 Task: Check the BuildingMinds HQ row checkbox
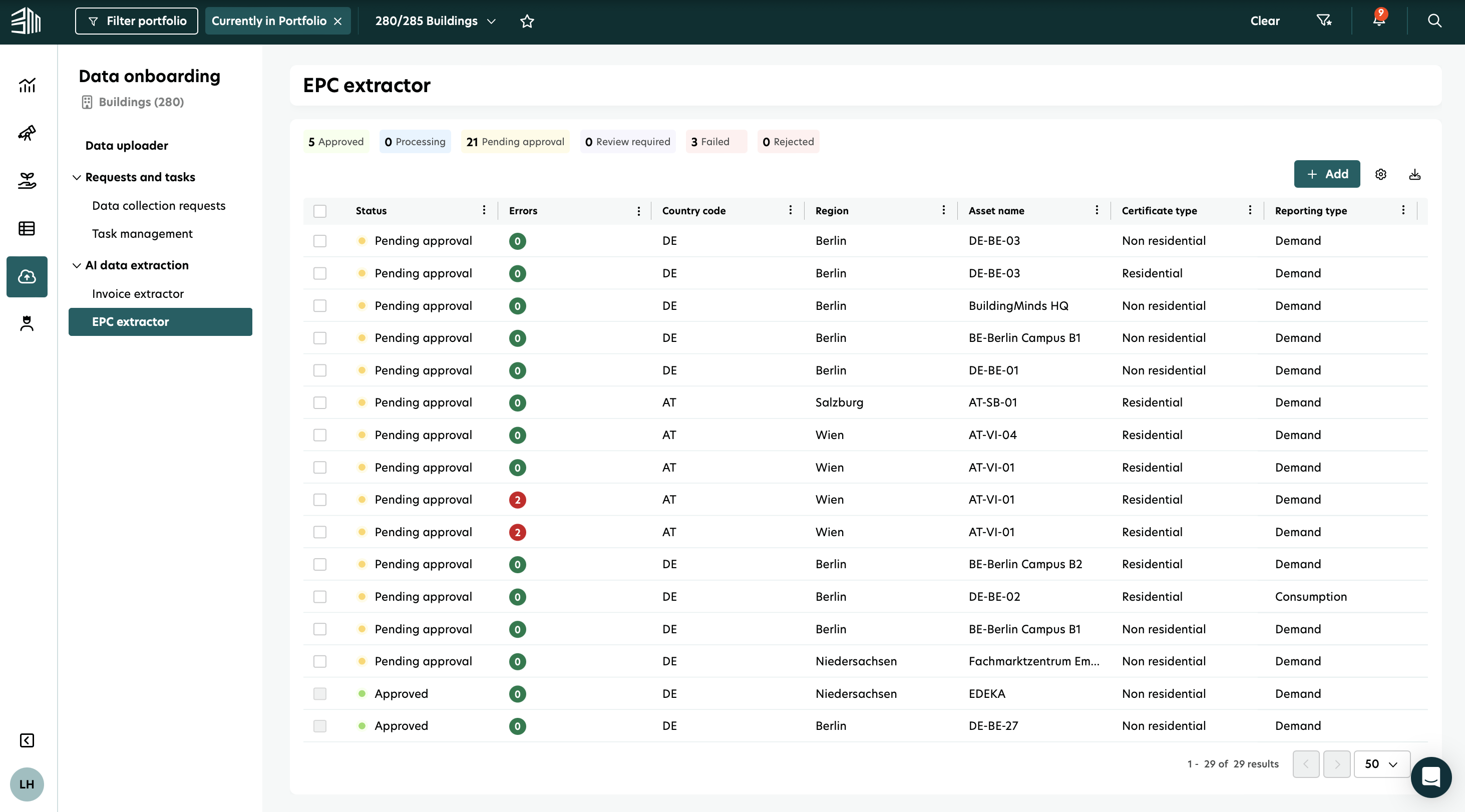319,306
